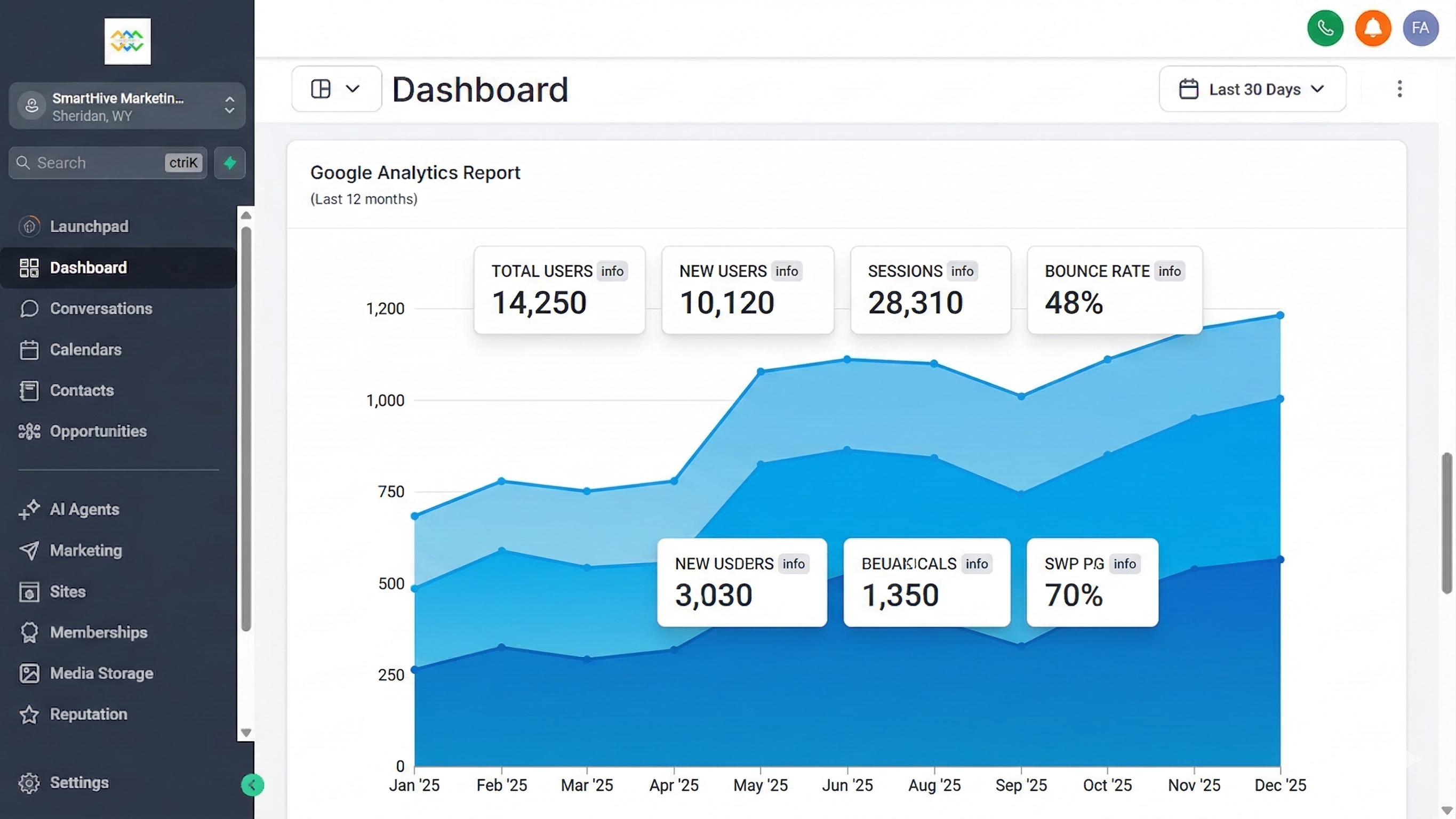Click the company logo thumbnail
The image size is (1456, 819).
(x=127, y=41)
